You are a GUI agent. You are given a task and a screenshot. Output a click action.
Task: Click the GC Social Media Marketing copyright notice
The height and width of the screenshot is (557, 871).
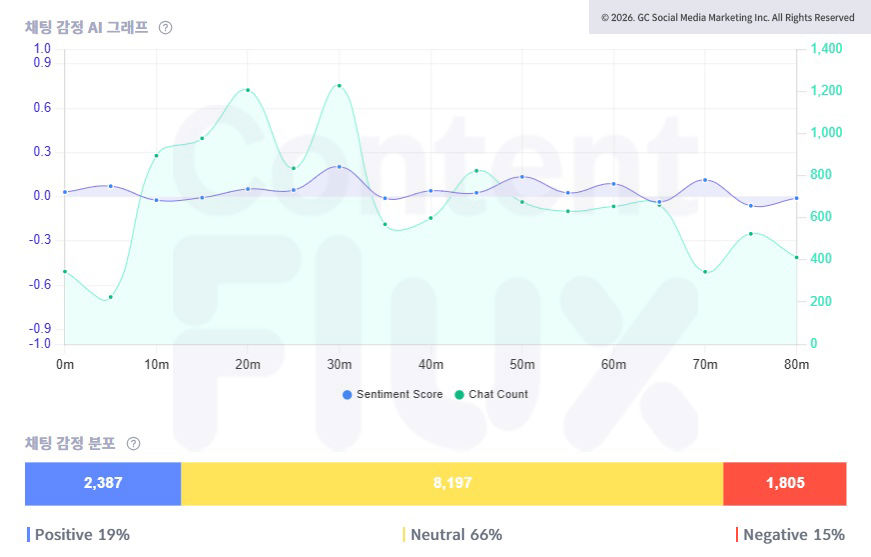(727, 17)
